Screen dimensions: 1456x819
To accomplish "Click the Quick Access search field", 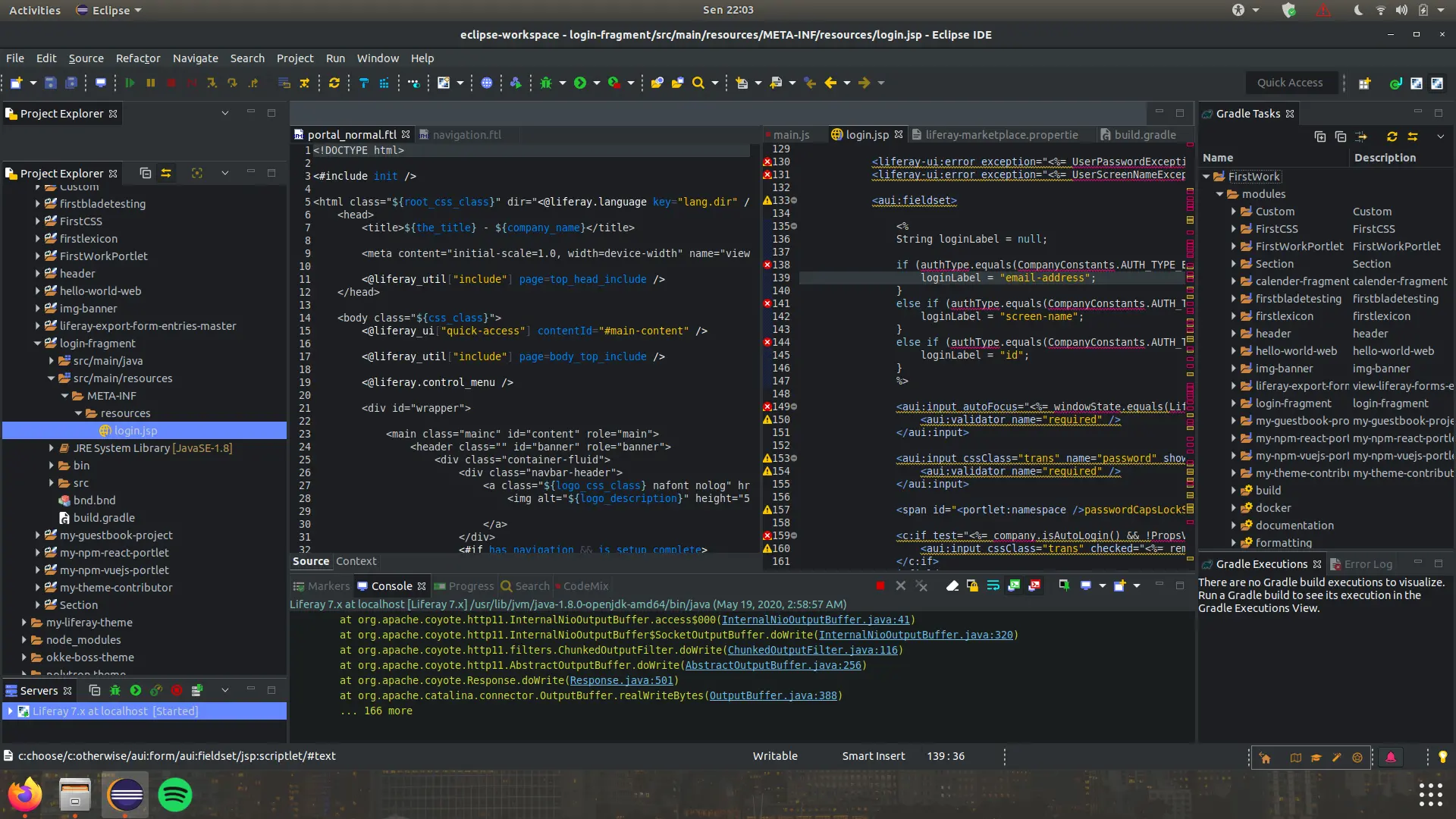I will coord(1289,83).
